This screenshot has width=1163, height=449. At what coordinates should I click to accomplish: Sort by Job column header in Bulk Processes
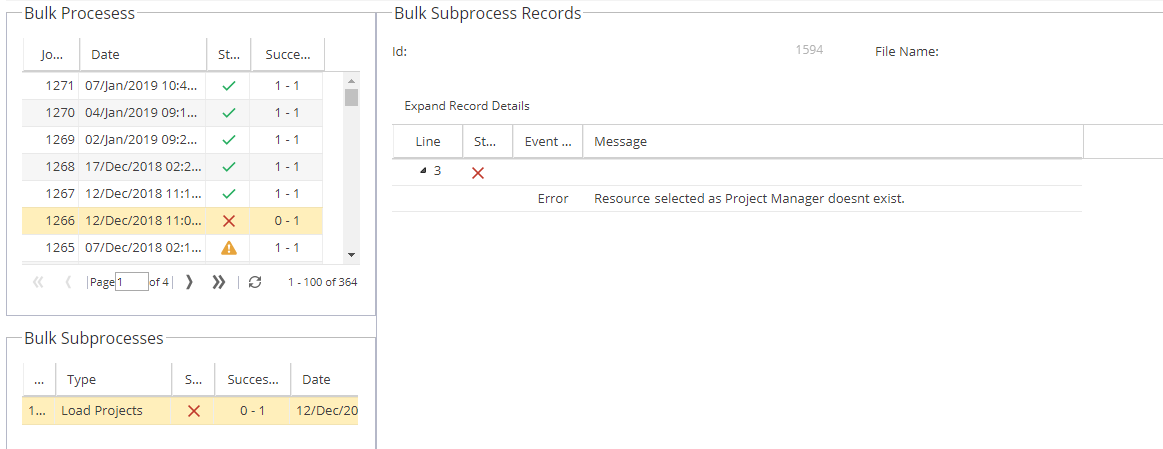tap(51, 54)
